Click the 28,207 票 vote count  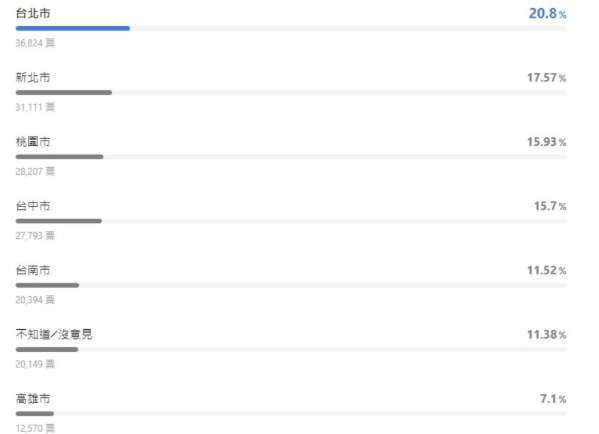click(x=35, y=172)
